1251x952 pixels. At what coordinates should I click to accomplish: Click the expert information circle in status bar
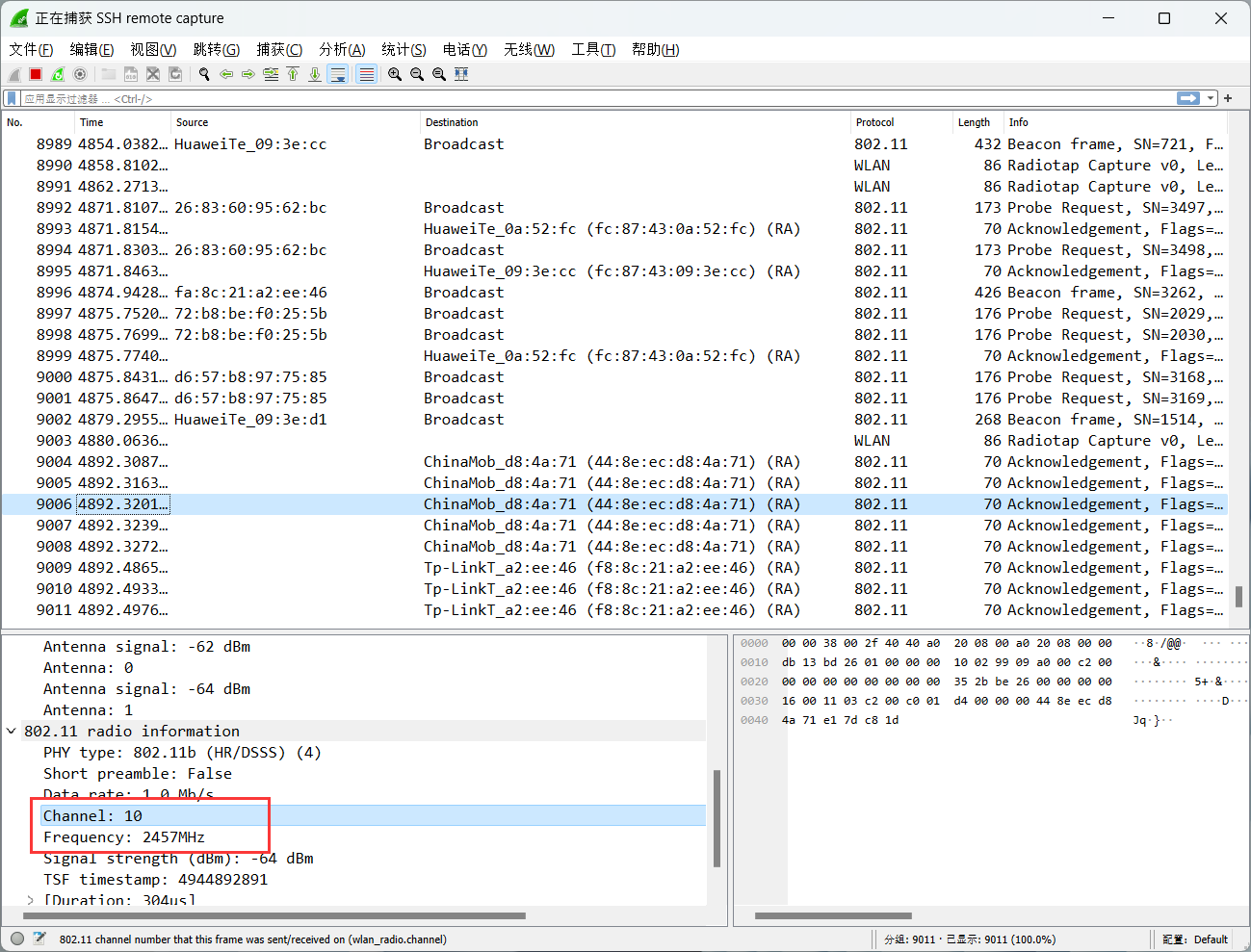coord(17,939)
